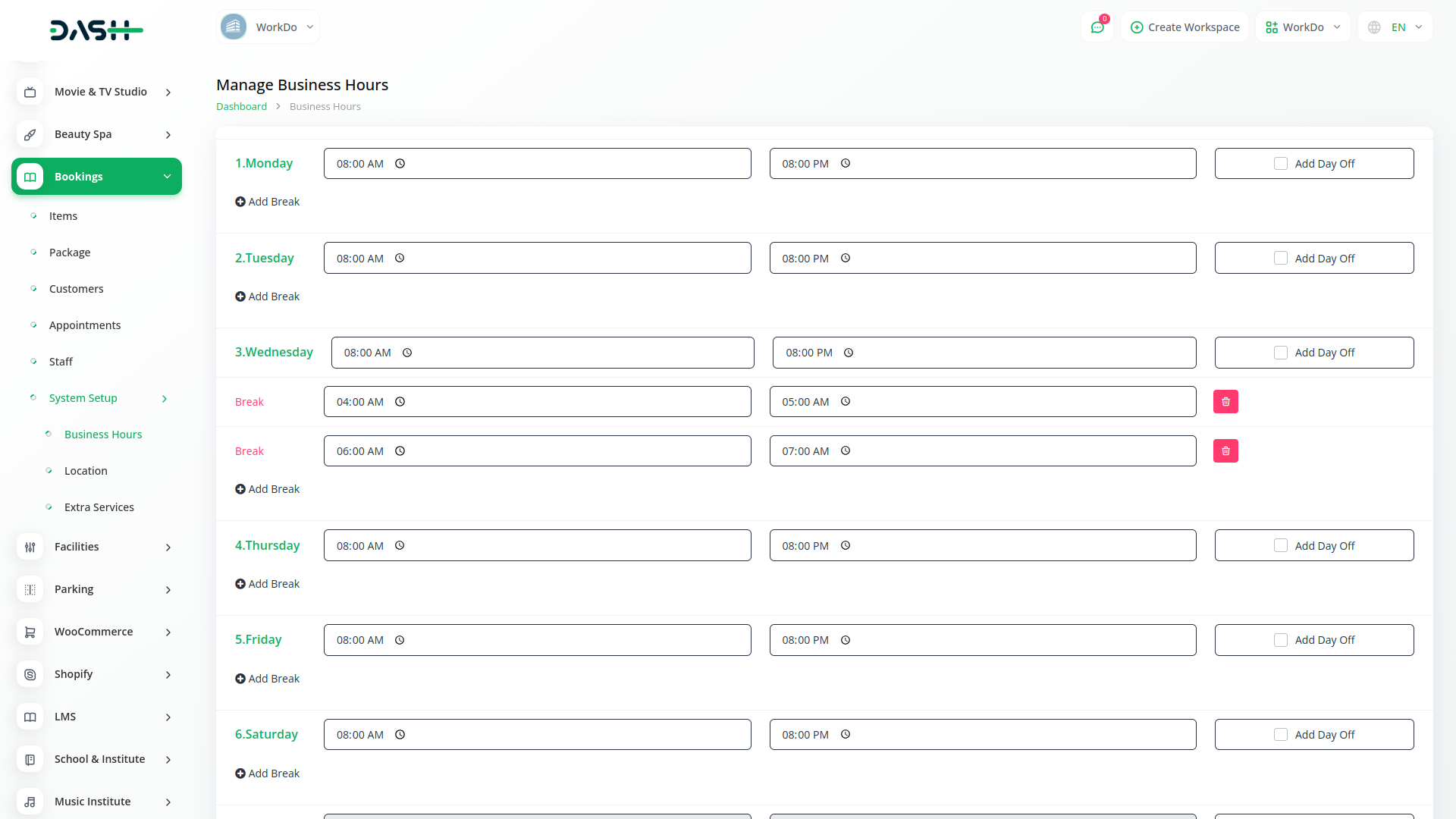Screen dimensions: 1456x819
Task: Delete the 04:00 AM Wednesday break
Action: tap(1225, 402)
